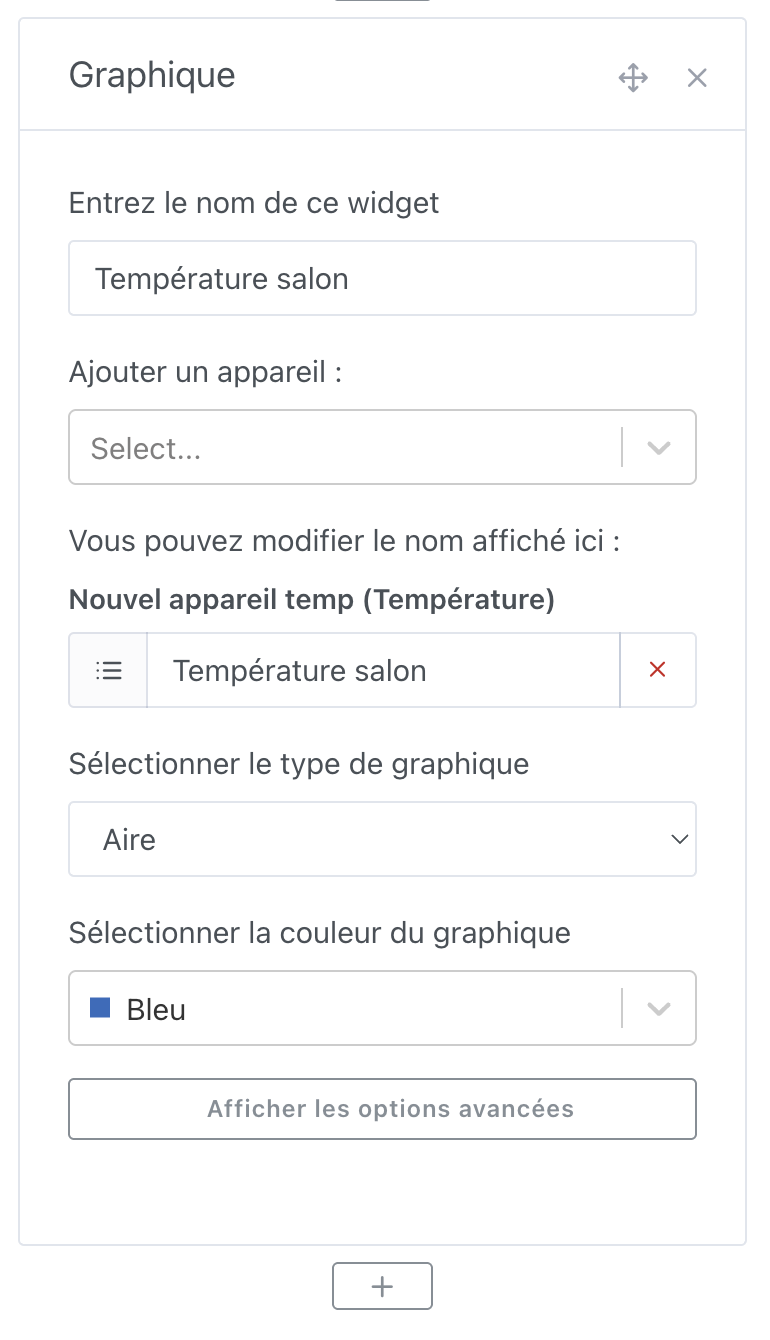This screenshot has width=770, height=1340.
Task: Select the chevron of the device selector
Action: (x=658, y=447)
